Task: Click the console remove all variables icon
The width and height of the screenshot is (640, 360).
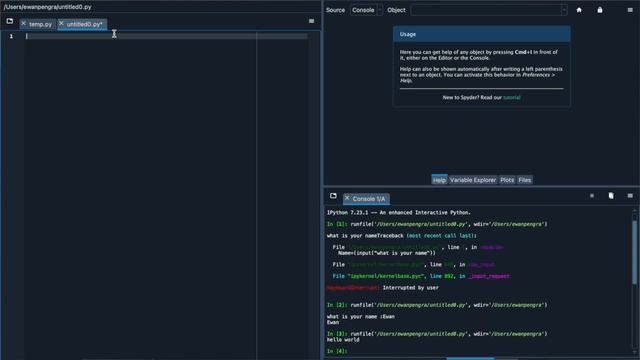Action: point(611,196)
